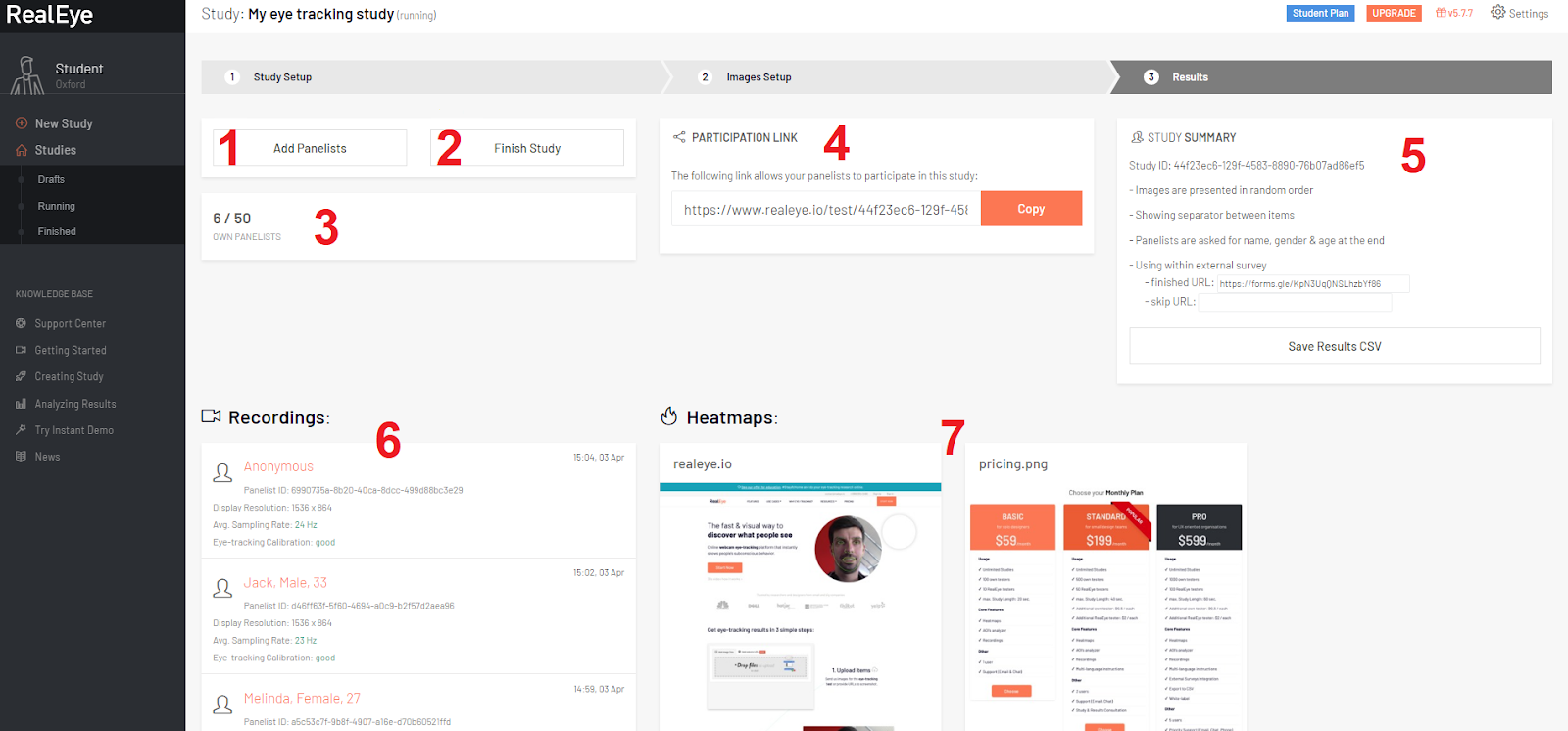The image size is (1568, 731).
Task: Click Jack panelist avatar icon
Action: click(222, 588)
